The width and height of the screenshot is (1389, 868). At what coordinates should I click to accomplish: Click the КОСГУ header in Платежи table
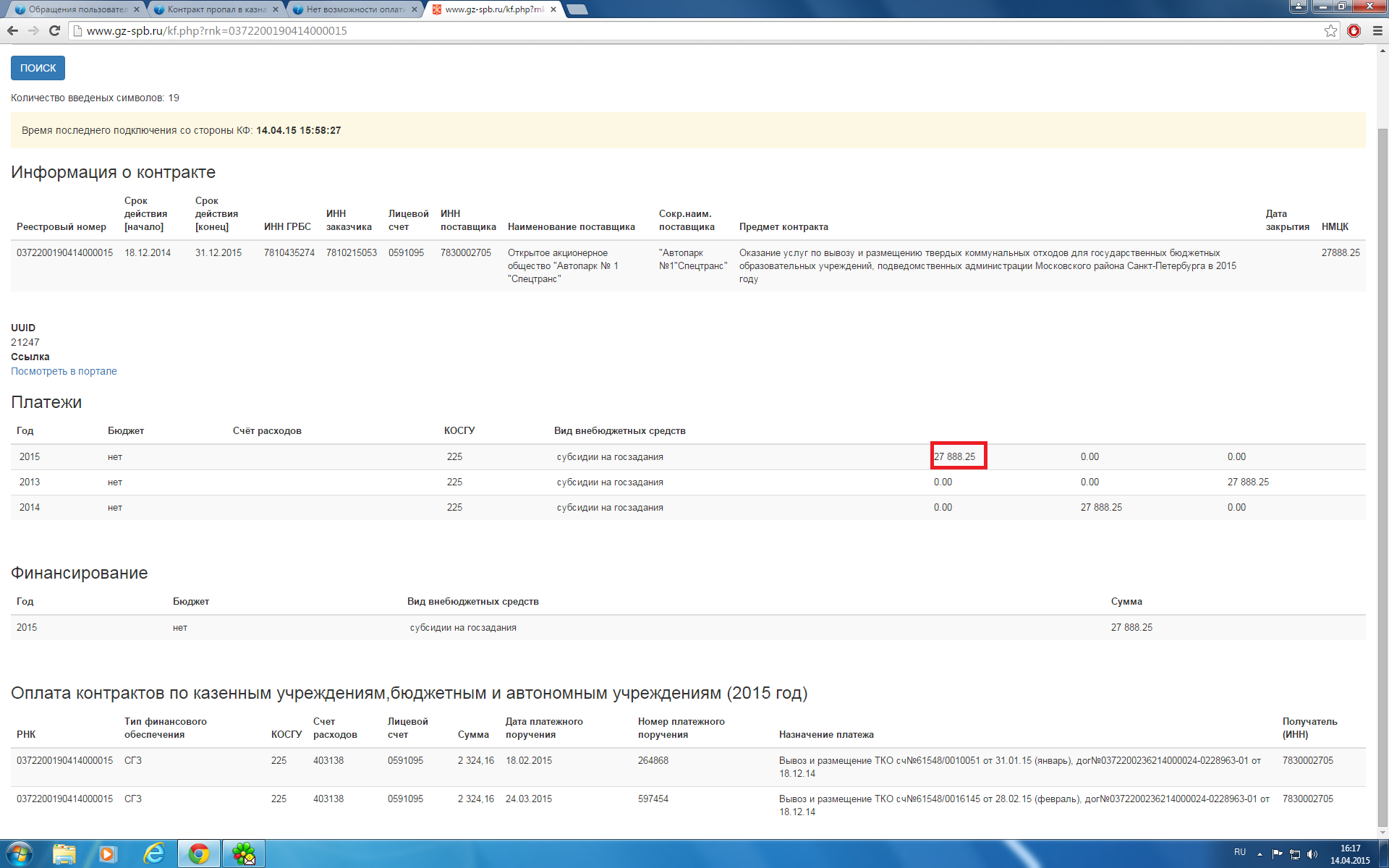pyautogui.click(x=459, y=430)
